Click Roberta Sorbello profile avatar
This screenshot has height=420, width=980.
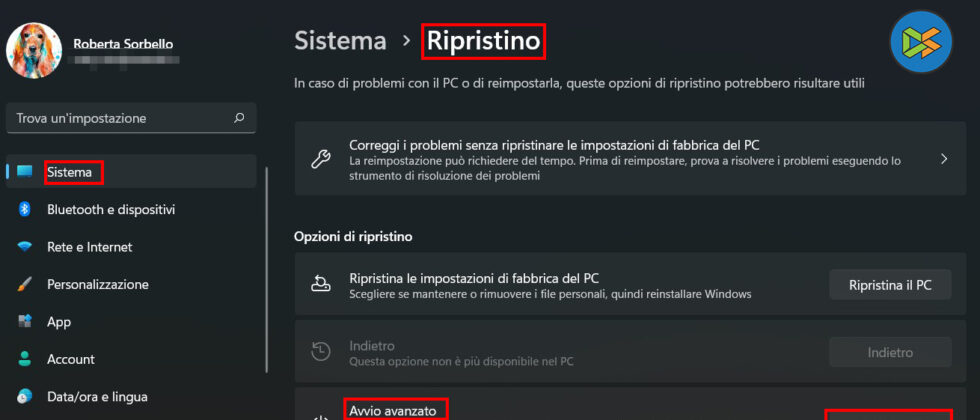click(34, 50)
